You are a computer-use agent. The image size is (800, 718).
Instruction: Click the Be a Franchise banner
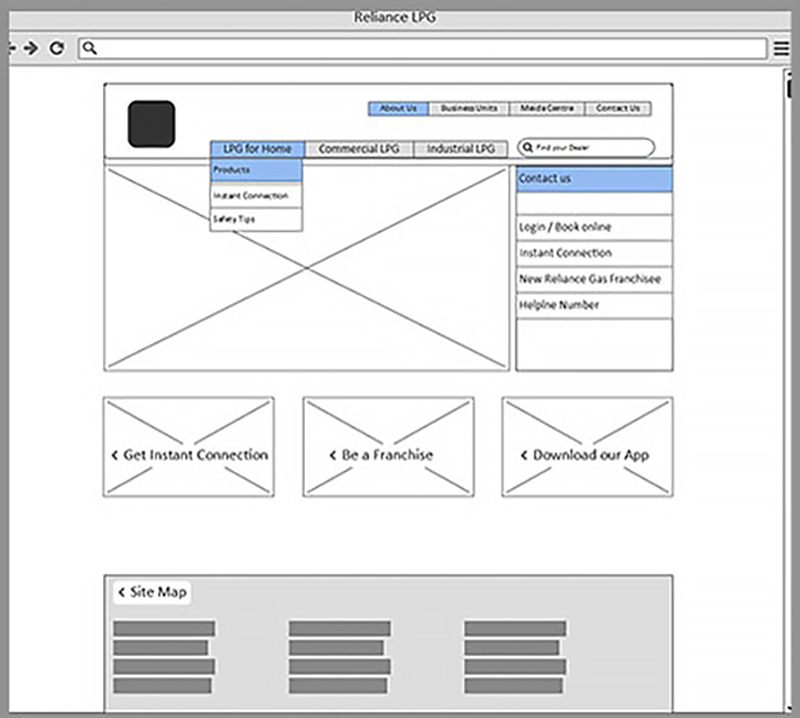click(x=388, y=454)
